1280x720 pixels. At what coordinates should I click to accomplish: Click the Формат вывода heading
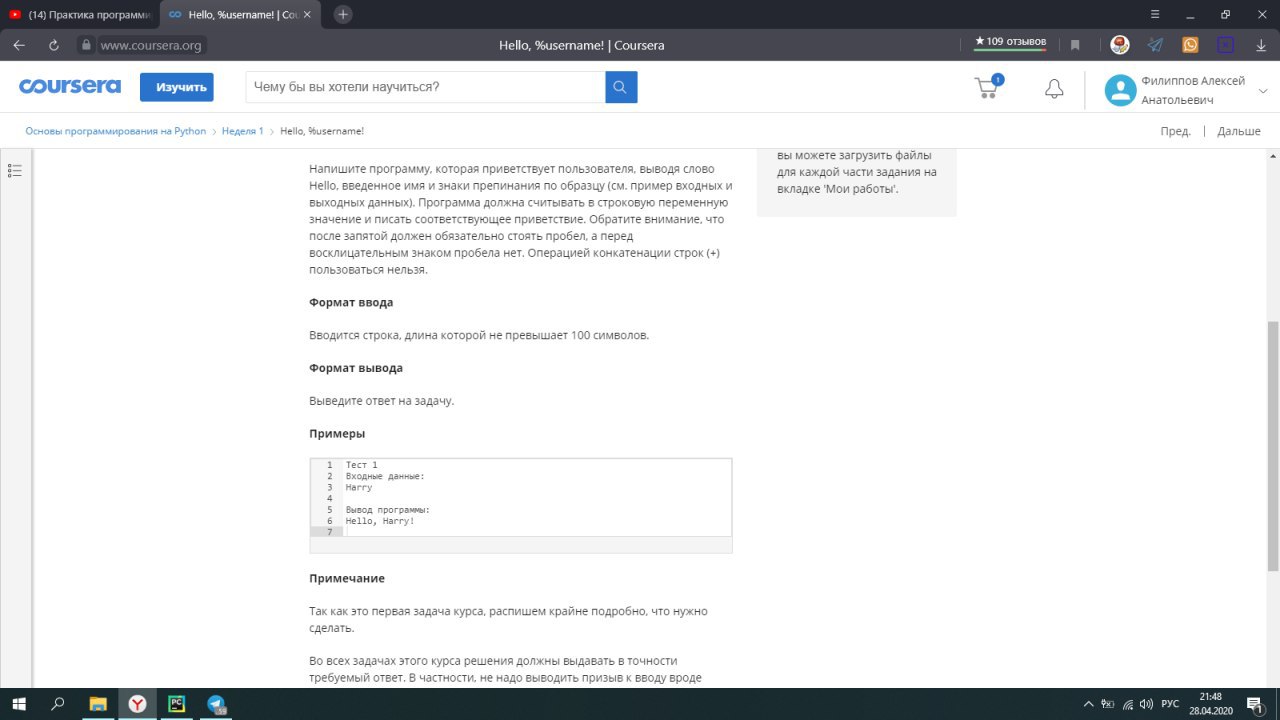point(356,368)
